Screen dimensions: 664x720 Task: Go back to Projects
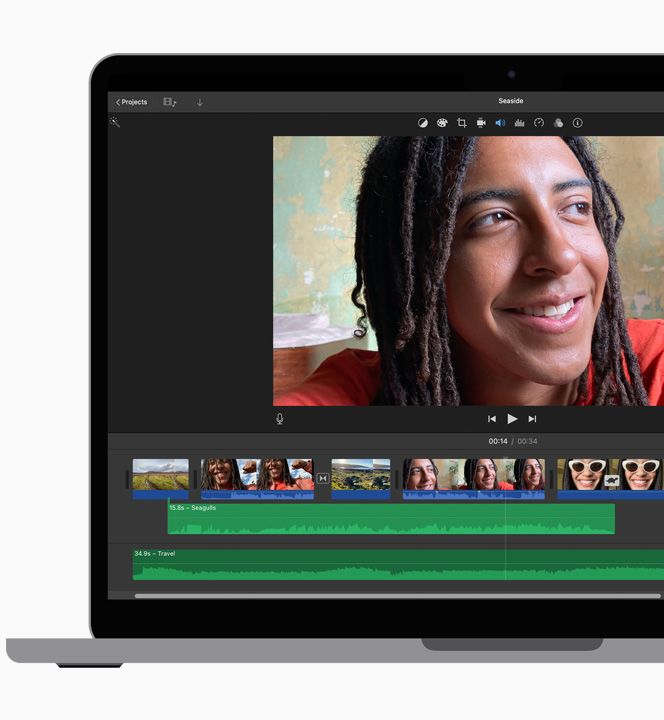pos(131,102)
